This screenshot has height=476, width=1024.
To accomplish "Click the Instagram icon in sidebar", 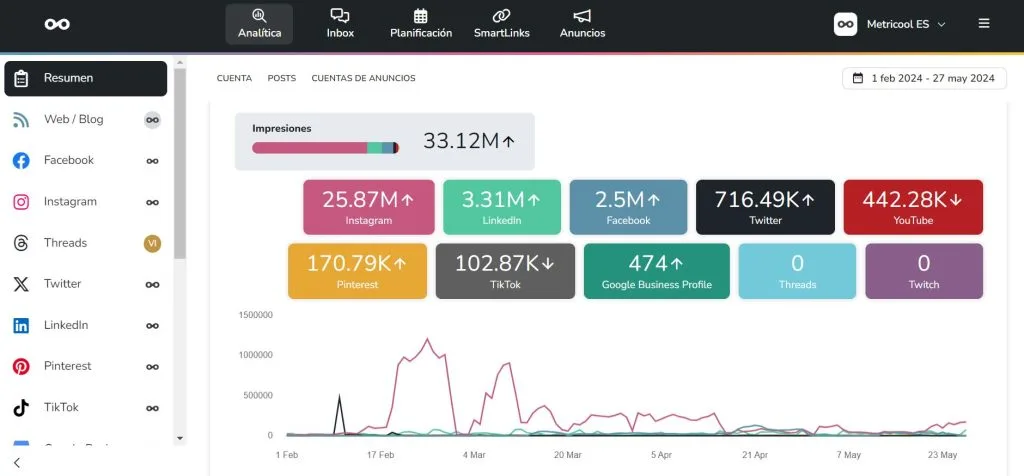I will pyautogui.click(x=21, y=202).
